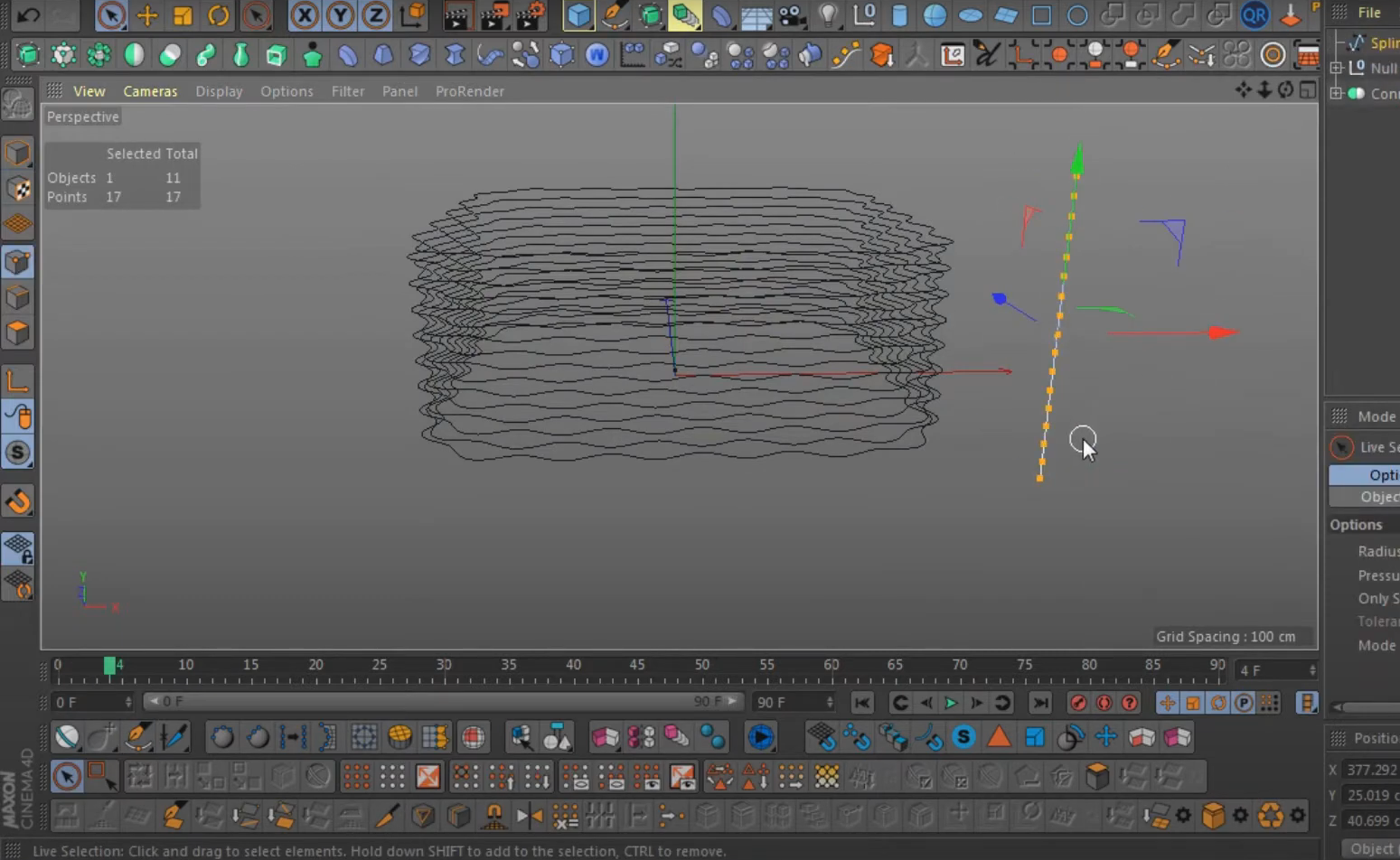Click the start frame 0 F field
The width and height of the screenshot is (1400, 860).
coord(93,702)
